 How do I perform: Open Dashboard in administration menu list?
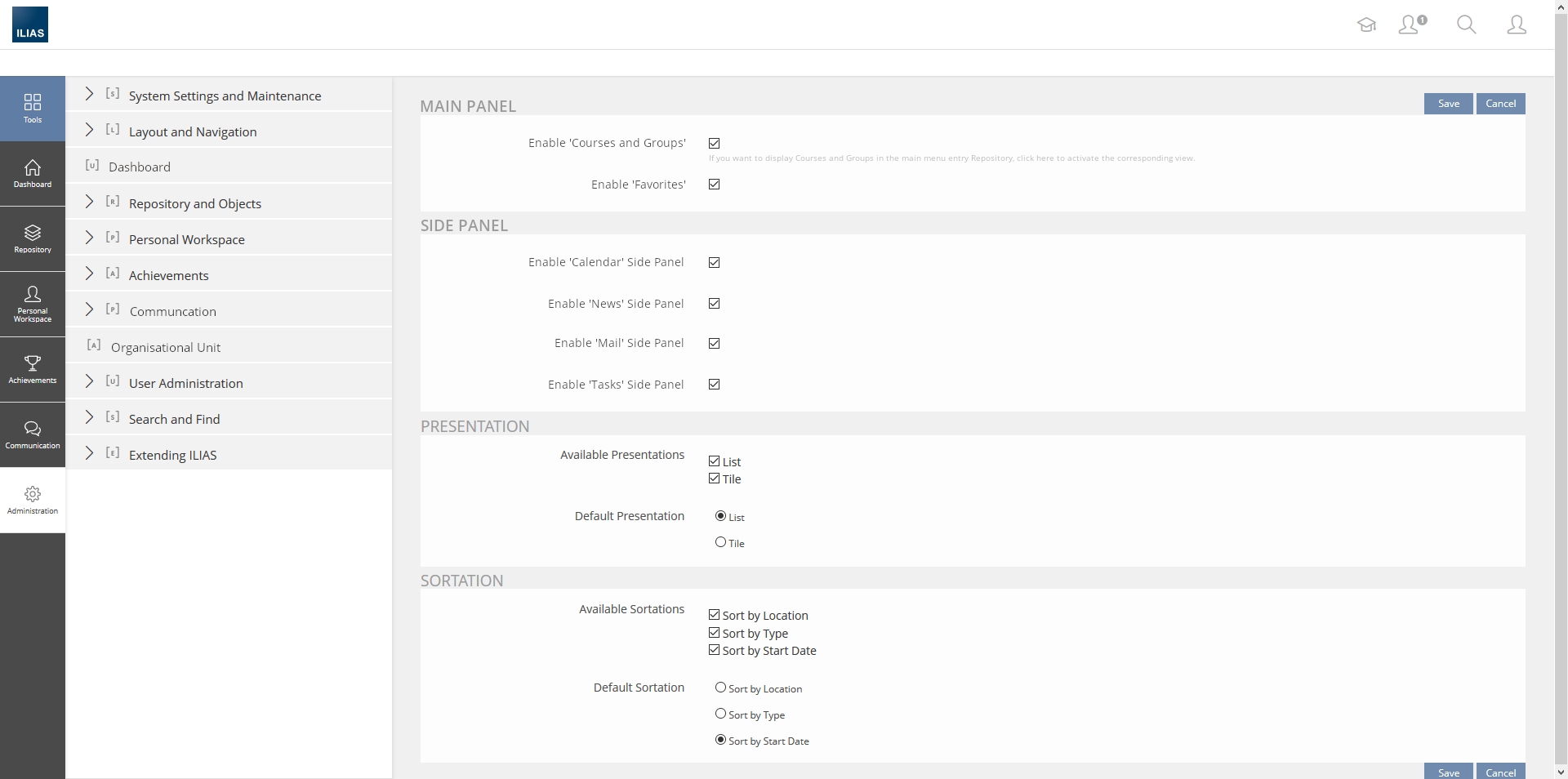[140, 167]
